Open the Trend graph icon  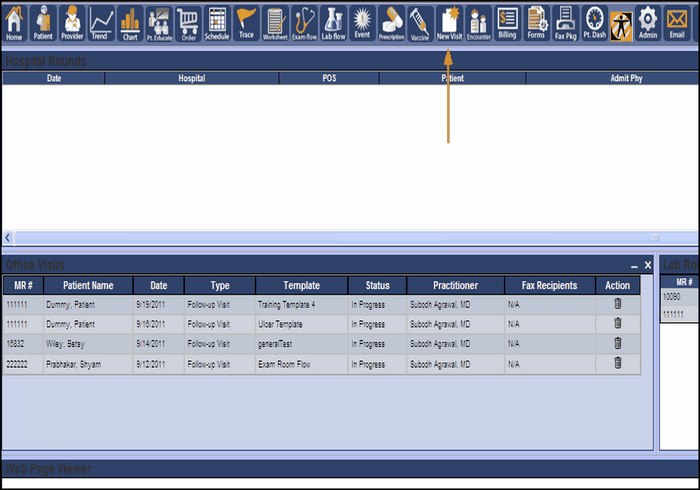tap(101, 23)
